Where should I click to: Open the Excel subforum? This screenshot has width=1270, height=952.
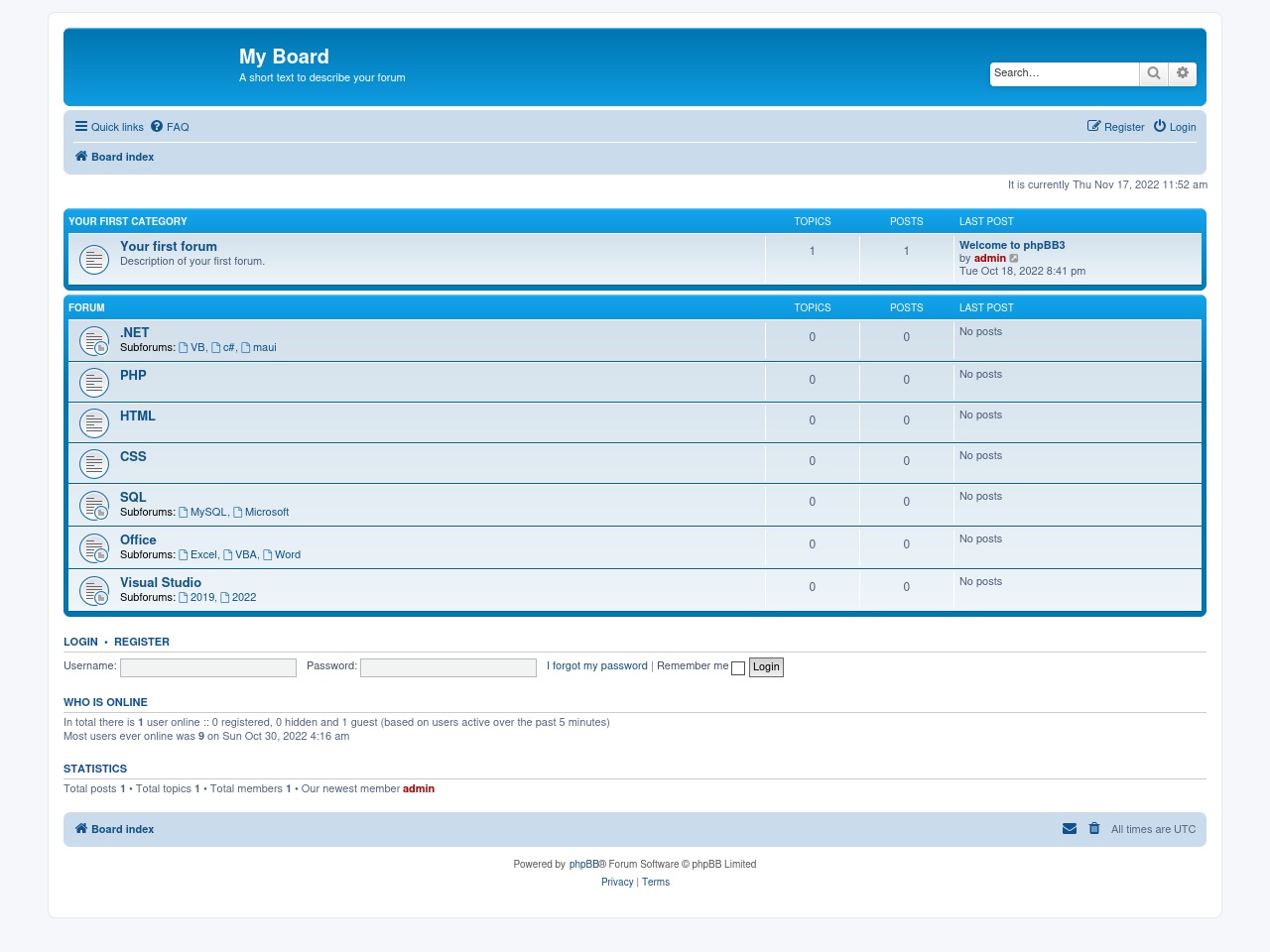(x=197, y=554)
